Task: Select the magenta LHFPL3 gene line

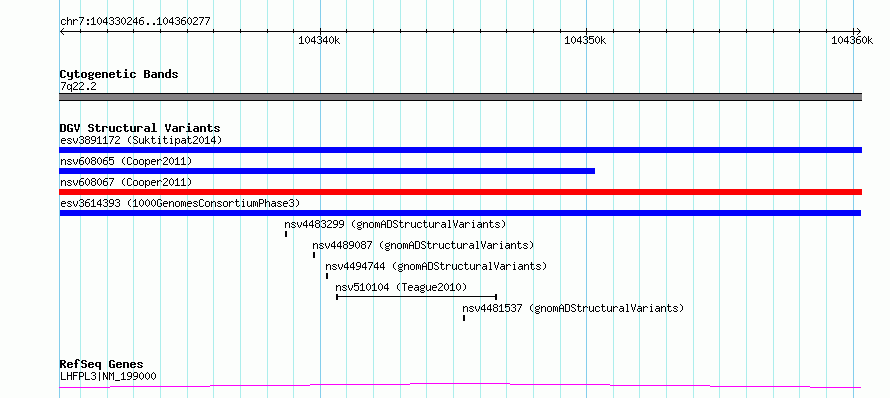Action: point(460,386)
